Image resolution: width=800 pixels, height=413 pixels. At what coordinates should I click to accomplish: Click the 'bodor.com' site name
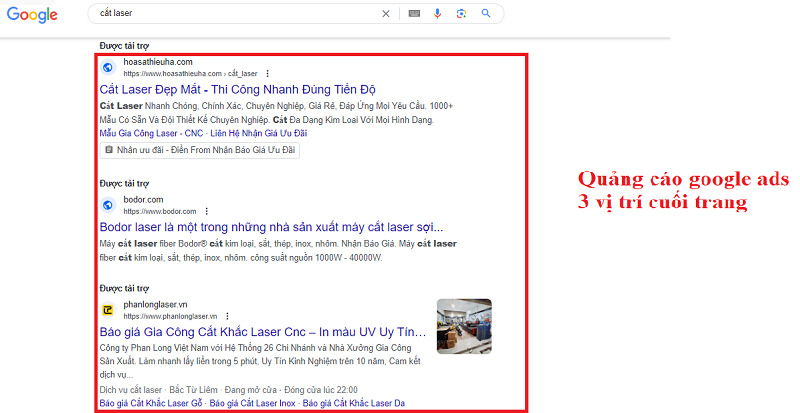(x=143, y=200)
